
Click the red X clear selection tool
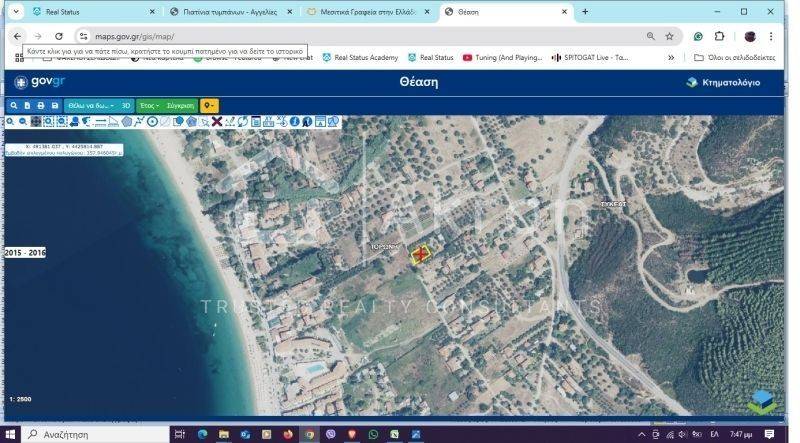[x=216, y=122]
